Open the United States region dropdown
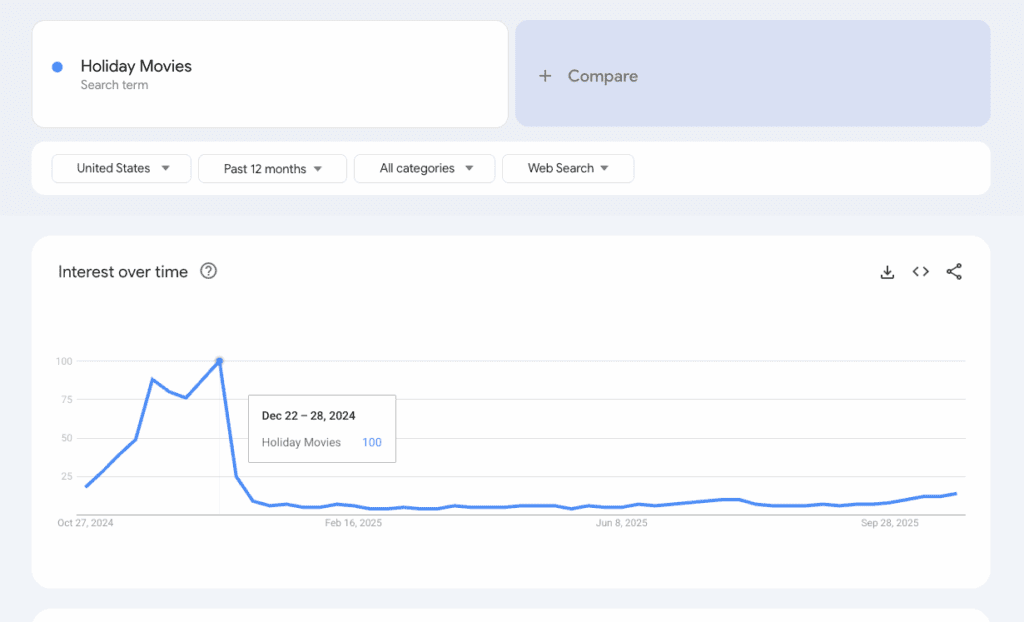 (x=121, y=168)
